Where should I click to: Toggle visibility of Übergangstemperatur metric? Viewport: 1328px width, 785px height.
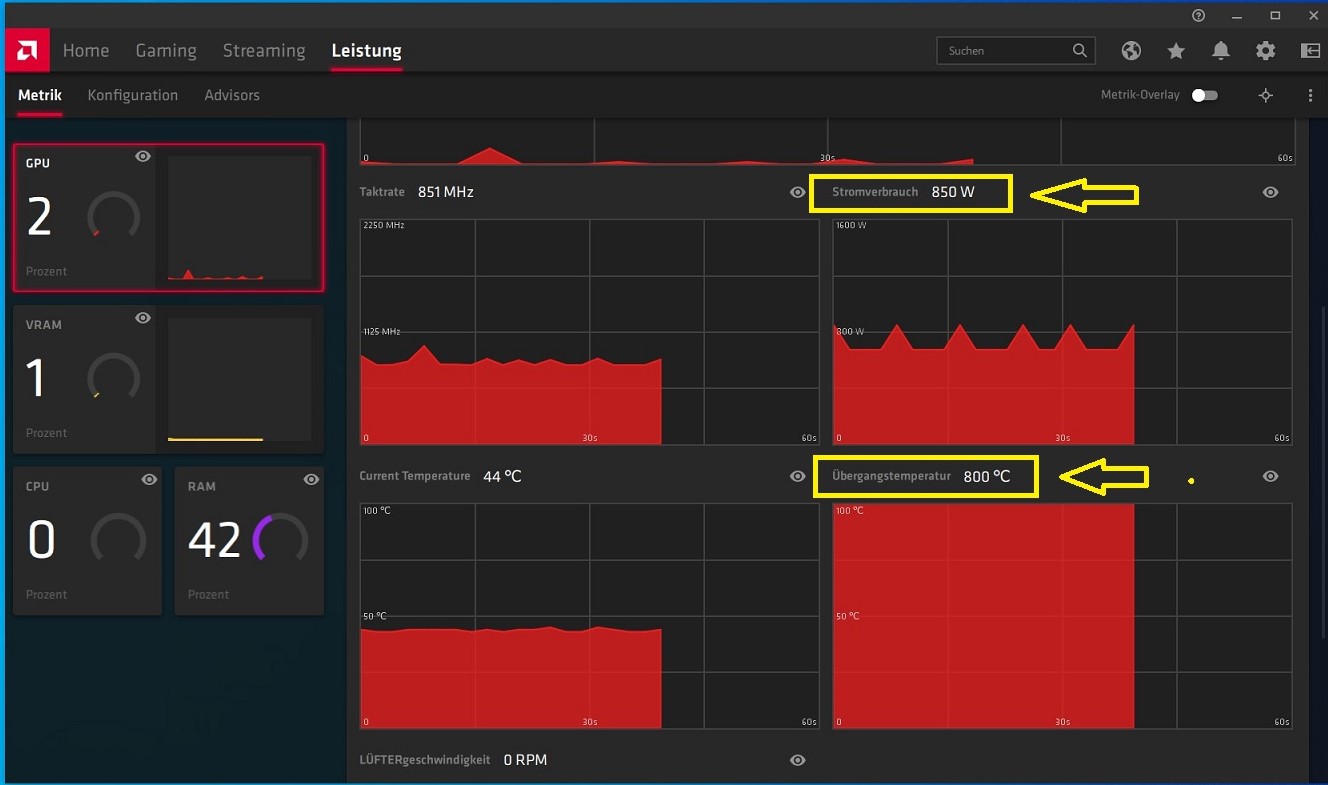(1270, 476)
